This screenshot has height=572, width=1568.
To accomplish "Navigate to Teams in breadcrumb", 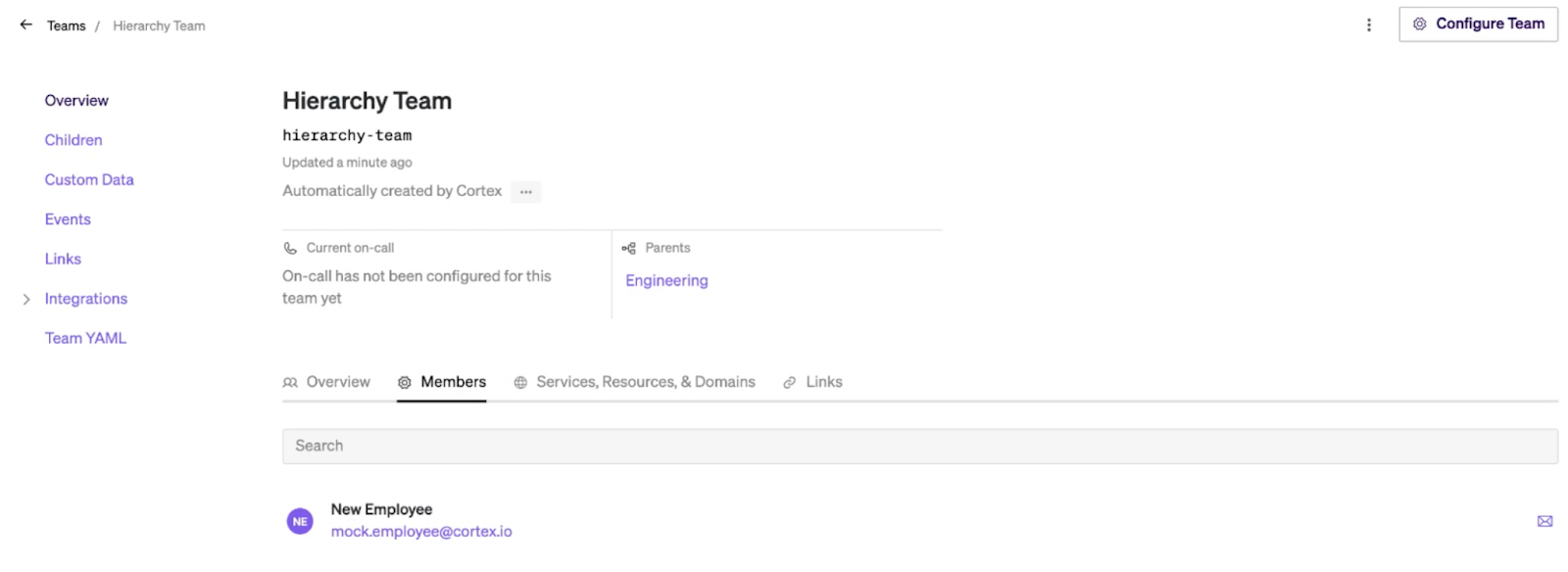I will pos(67,26).
